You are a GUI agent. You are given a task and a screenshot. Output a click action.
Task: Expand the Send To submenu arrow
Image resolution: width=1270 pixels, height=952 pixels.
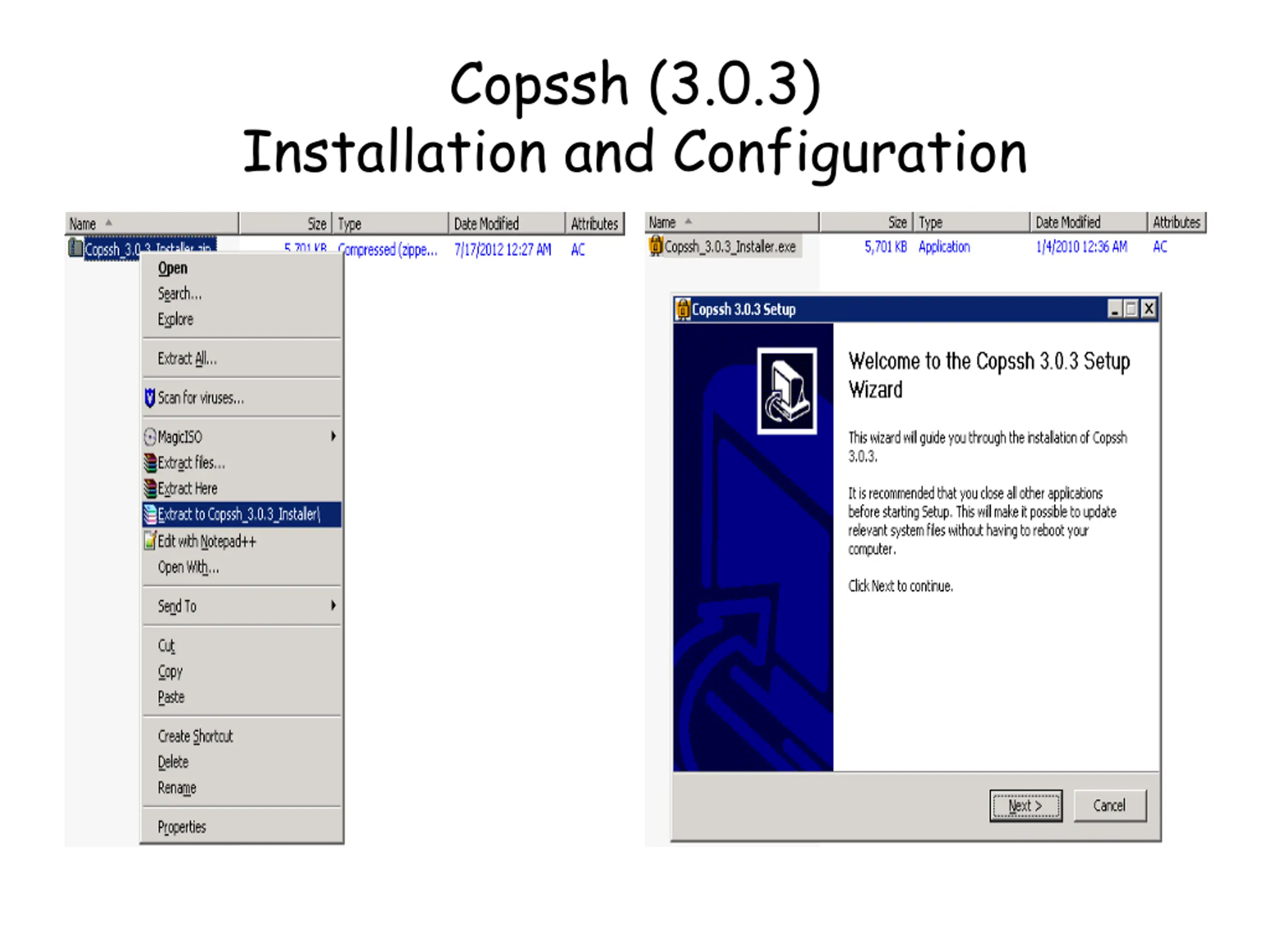point(333,605)
